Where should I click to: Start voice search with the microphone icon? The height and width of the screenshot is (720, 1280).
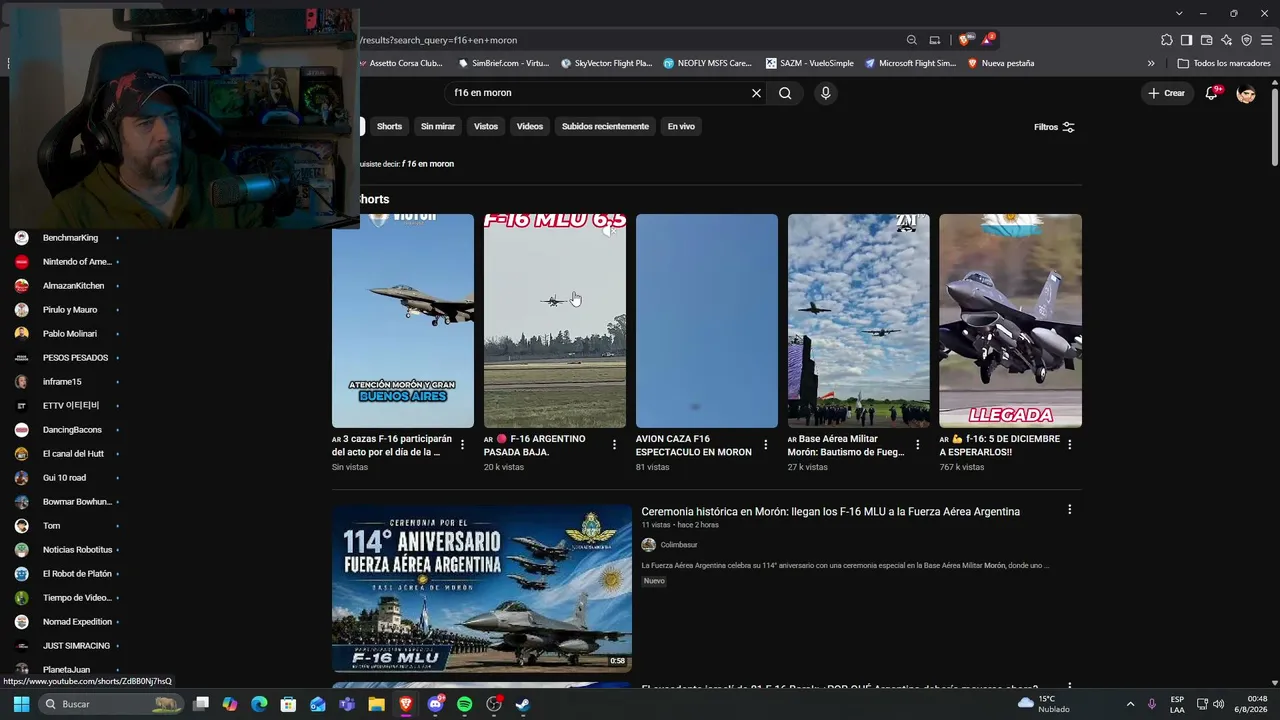(825, 93)
